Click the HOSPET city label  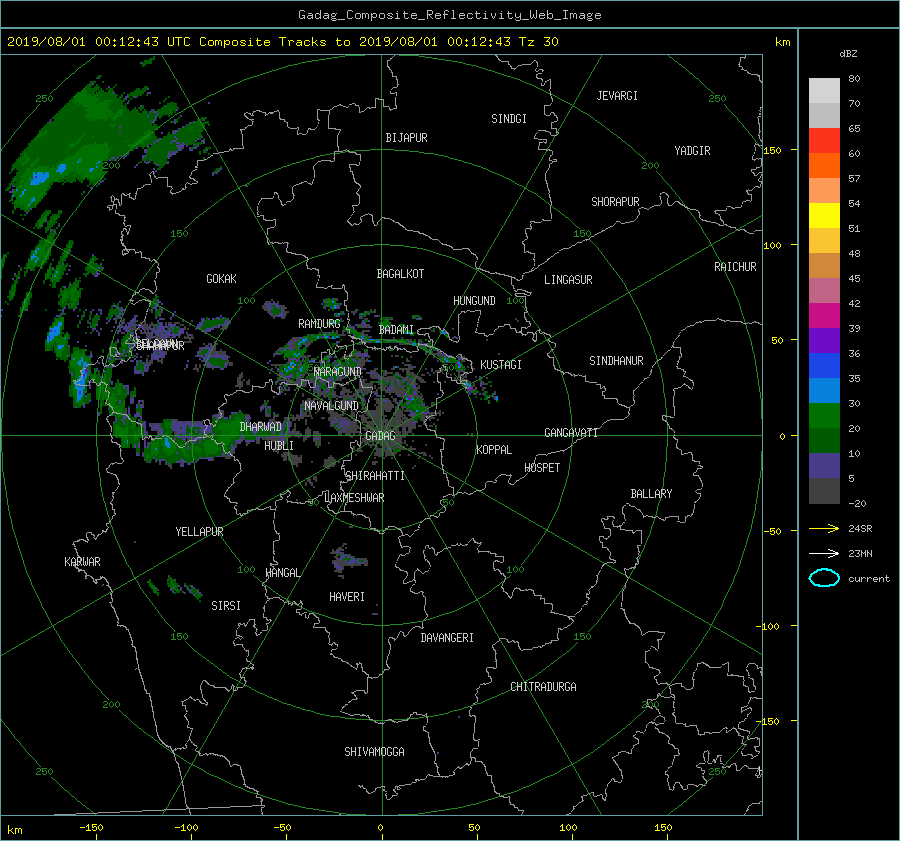pyautogui.click(x=542, y=468)
